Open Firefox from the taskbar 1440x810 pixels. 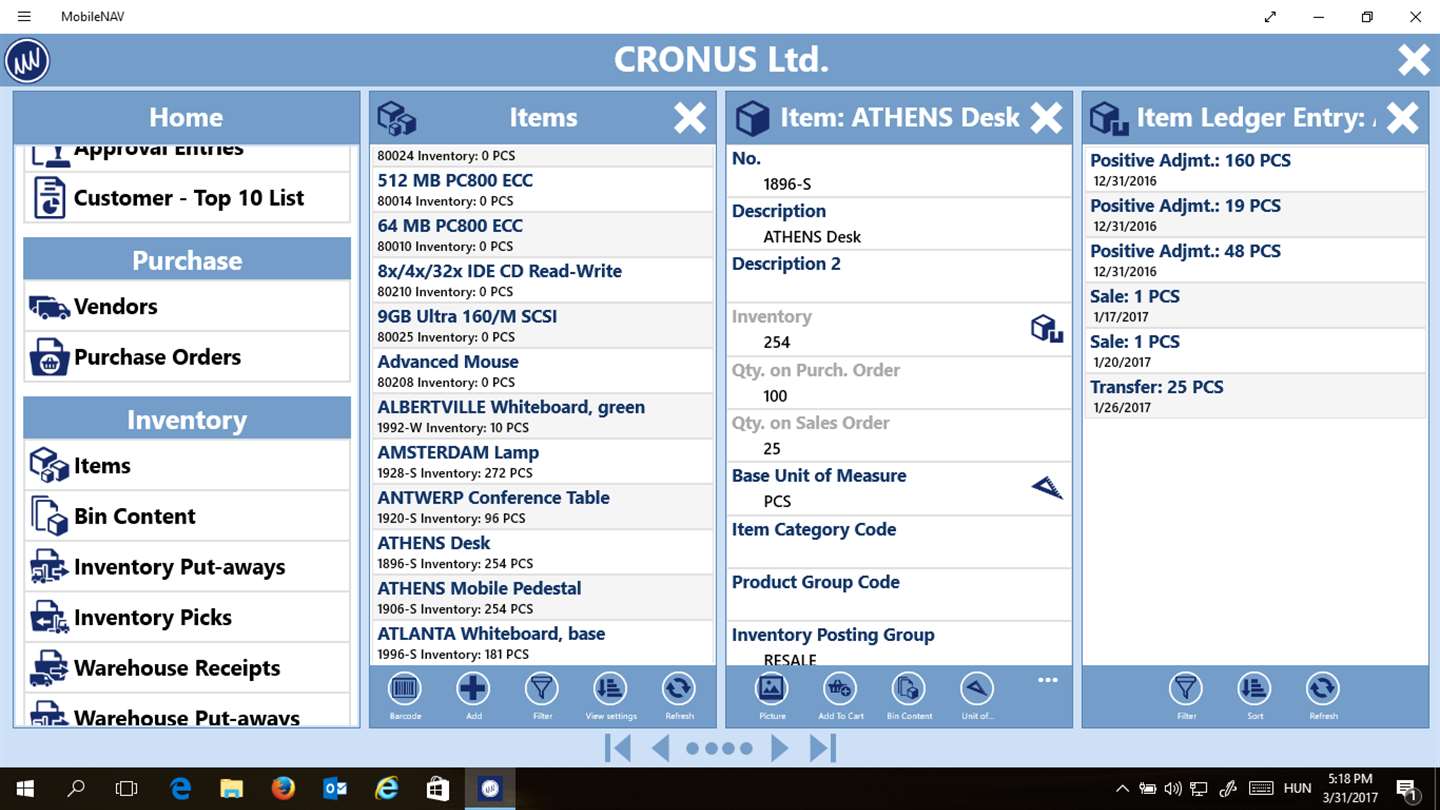coord(283,789)
